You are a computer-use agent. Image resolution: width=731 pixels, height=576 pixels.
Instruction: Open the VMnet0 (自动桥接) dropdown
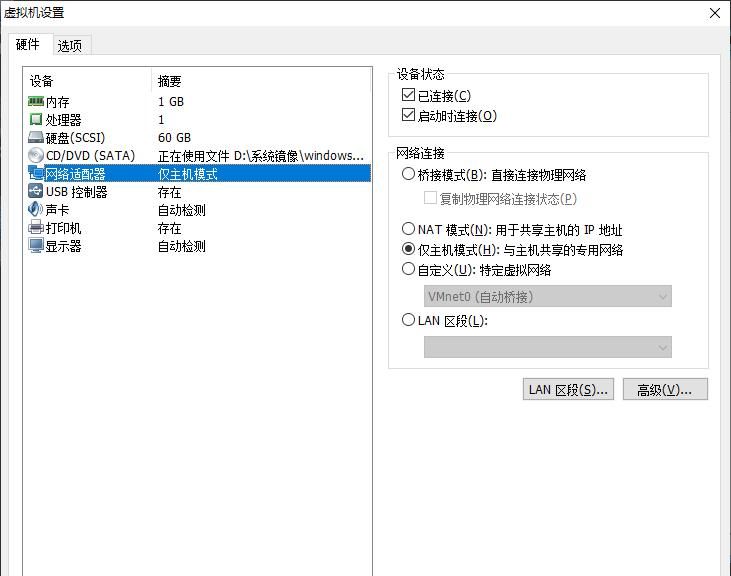click(548, 296)
